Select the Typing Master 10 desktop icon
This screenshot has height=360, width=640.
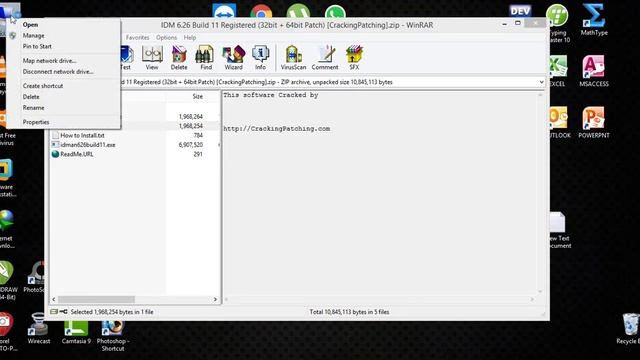click(558, 23)
